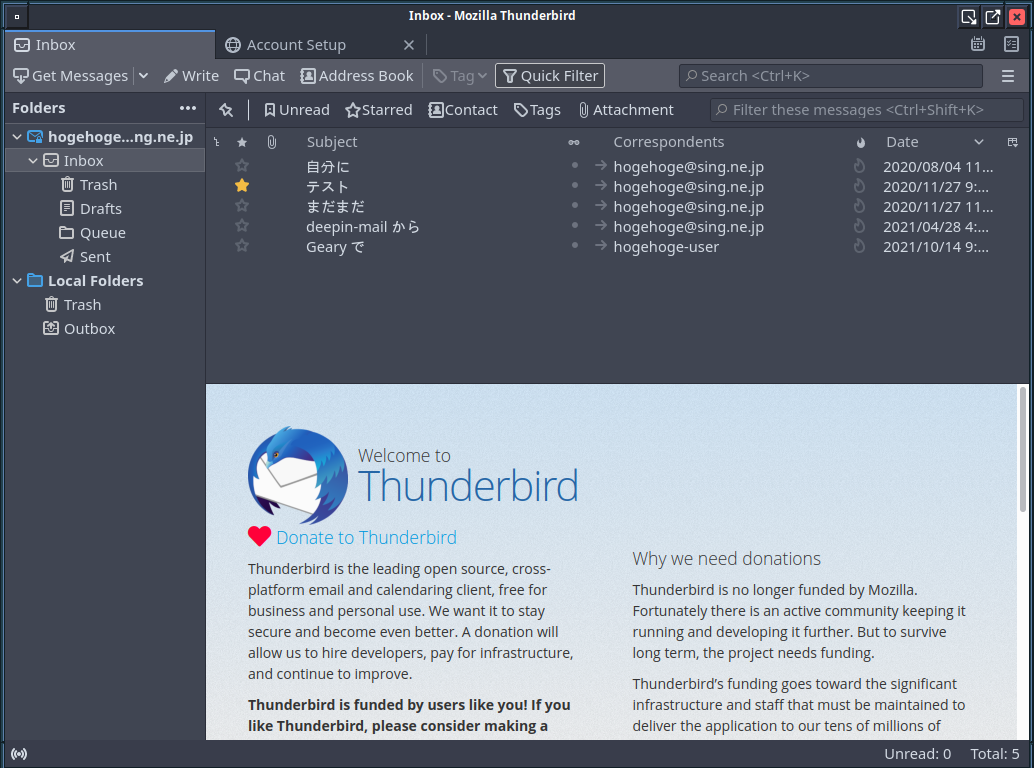Image resolution: width=1034 pixels, height=768 pixels.
Task: Collapse the Local Folders tree
Action: point(17,281)
